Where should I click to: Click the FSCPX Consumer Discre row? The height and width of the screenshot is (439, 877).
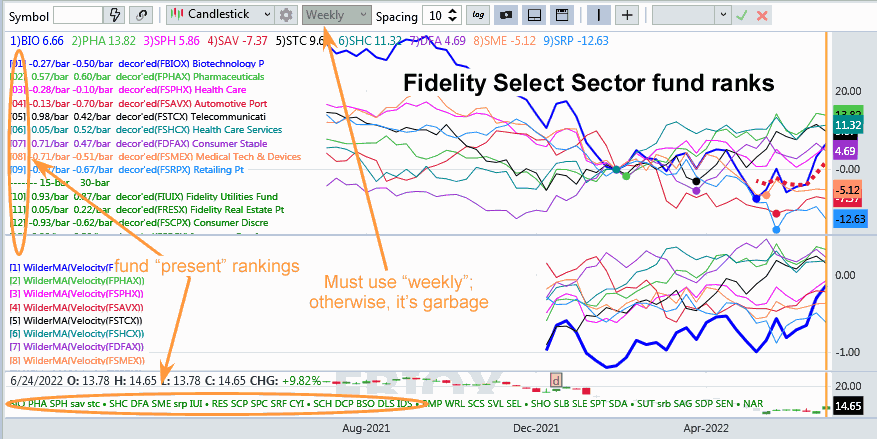pos(139,223)
